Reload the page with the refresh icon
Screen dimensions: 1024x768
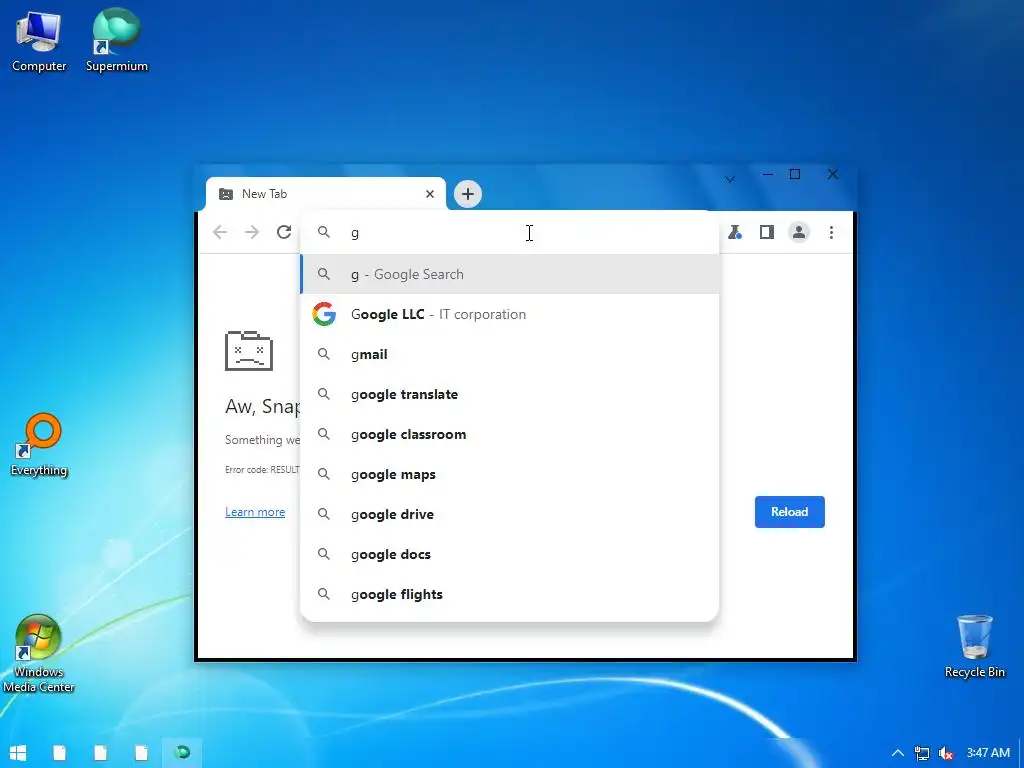(284, 232)
